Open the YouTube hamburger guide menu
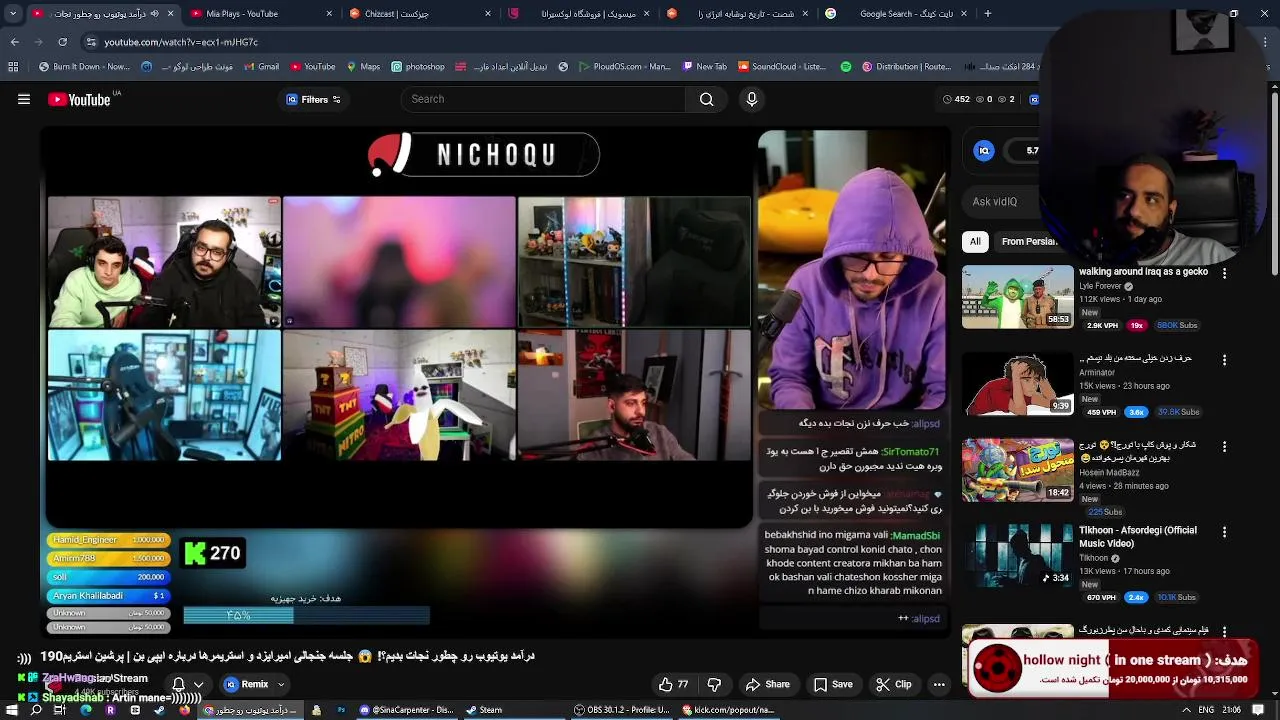The image size is (1280, 720). click(x=24, y=99)
